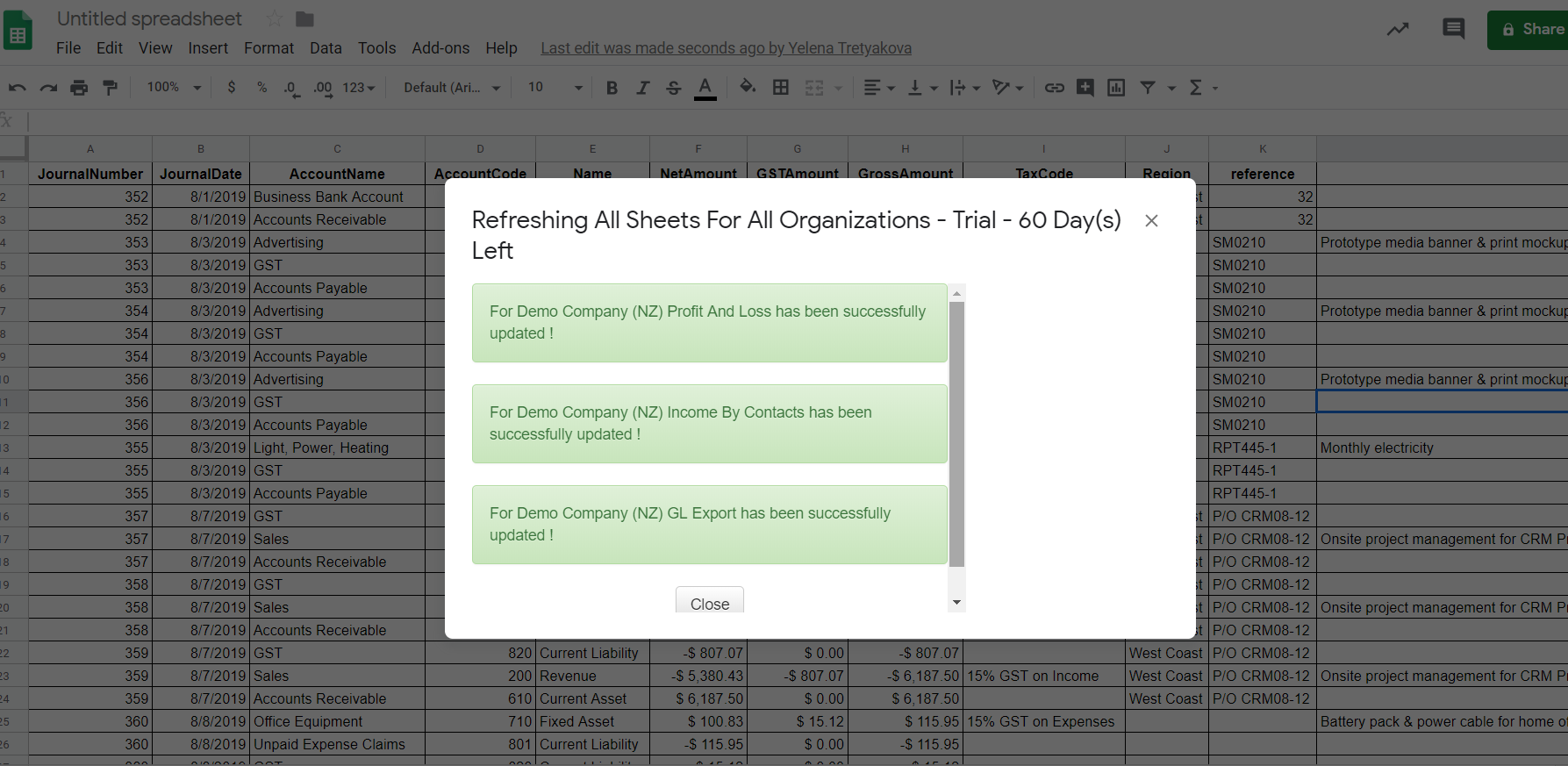
Task: Click the Functions sigma icon
Action: point(1195,87)
